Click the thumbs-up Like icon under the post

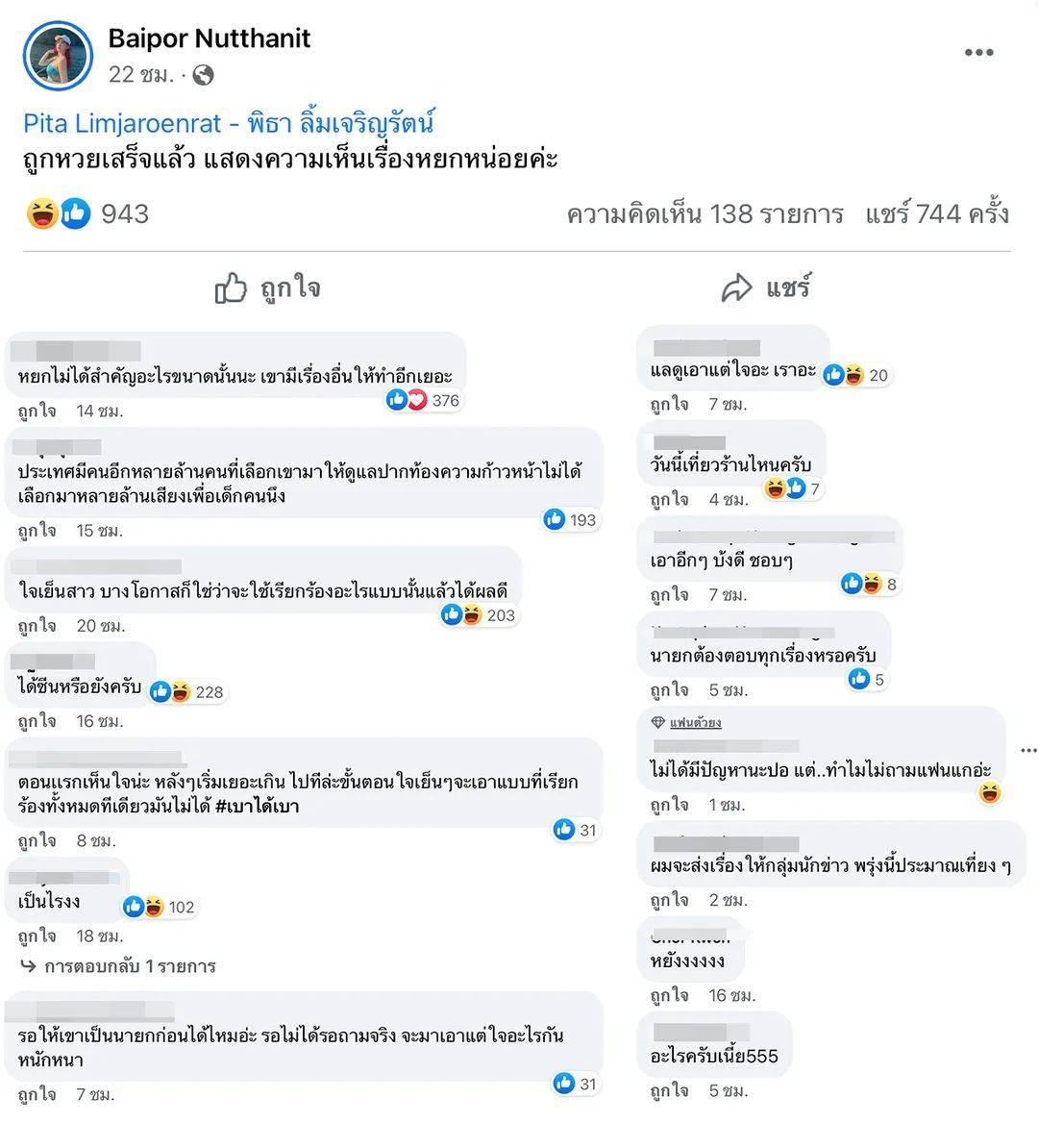coord(231,287)
